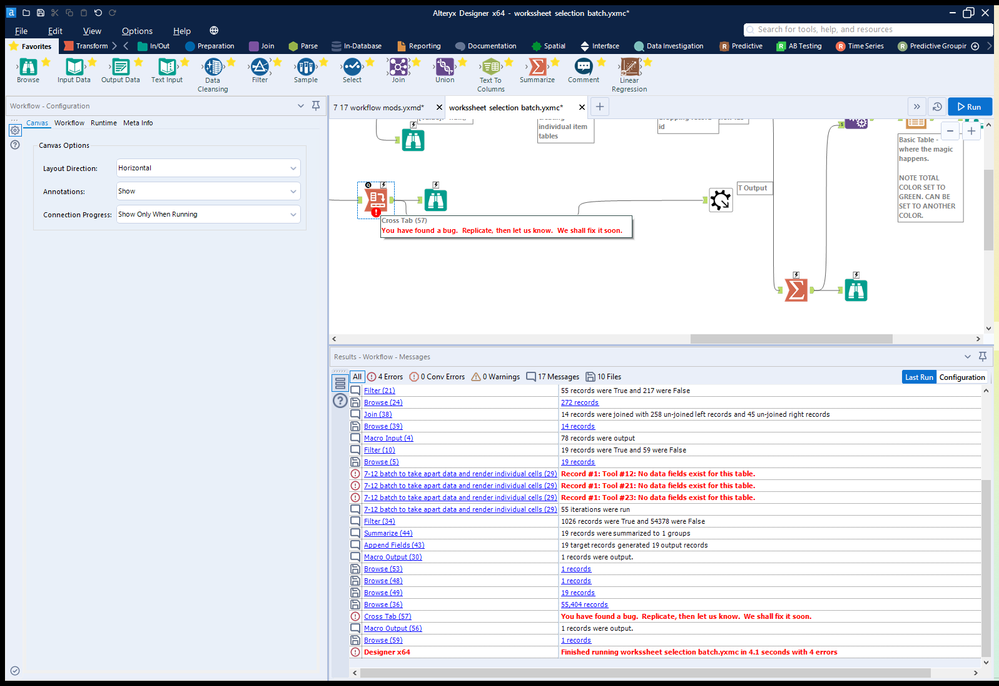999x686 pixels.
Task: Open the Layout Direction dropdown
Action: 207,168
